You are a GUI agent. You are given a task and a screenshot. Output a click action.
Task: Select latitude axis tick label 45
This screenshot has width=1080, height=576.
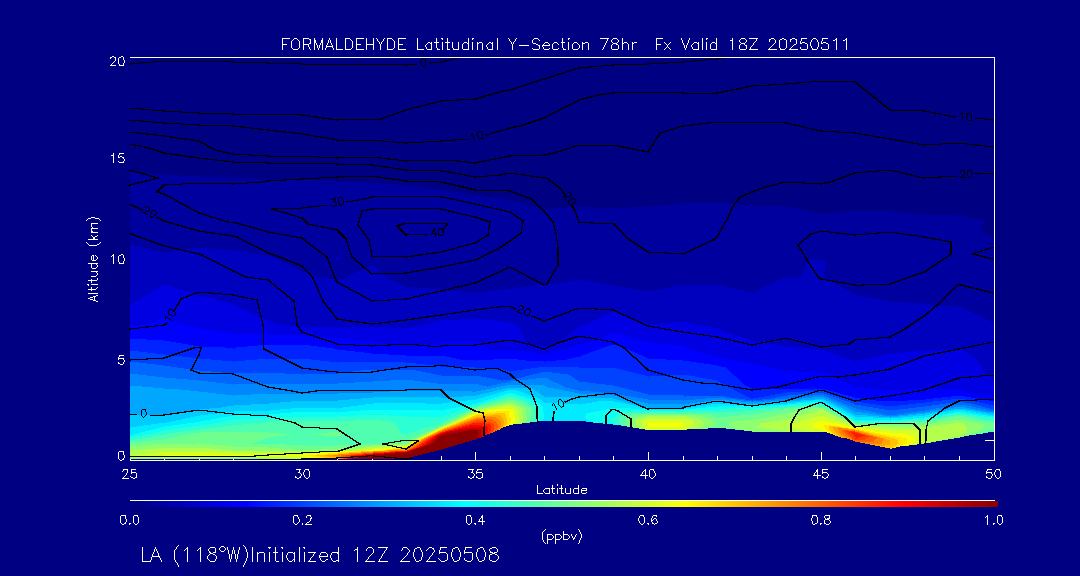click(x=821, y=474)
